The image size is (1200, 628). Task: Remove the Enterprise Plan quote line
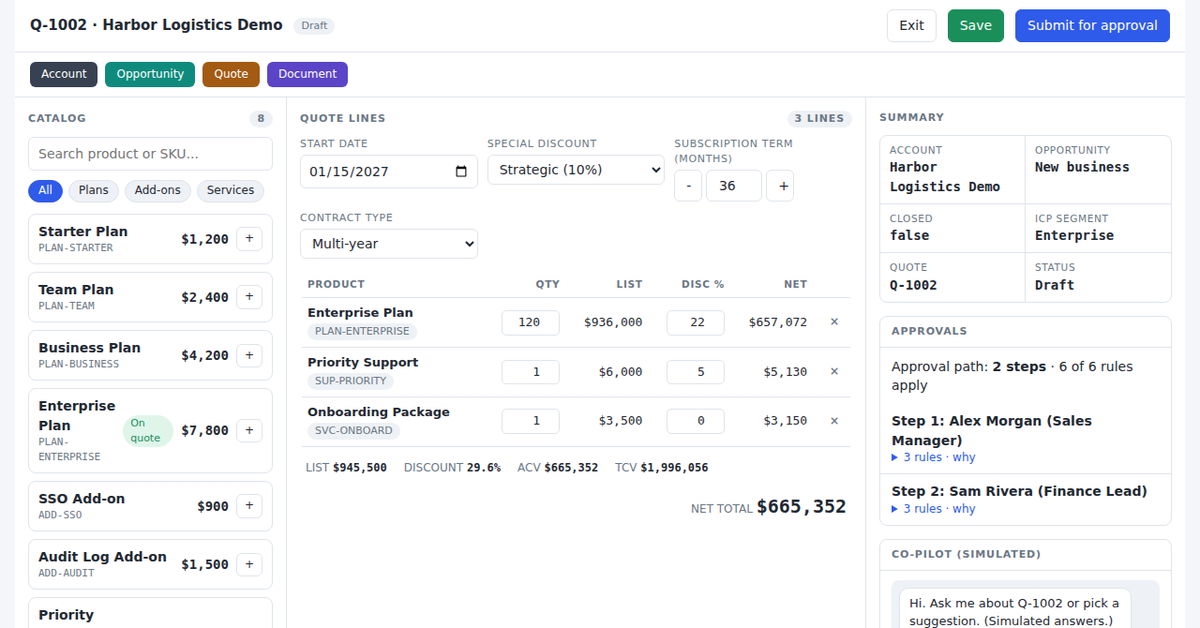point(834,322)
